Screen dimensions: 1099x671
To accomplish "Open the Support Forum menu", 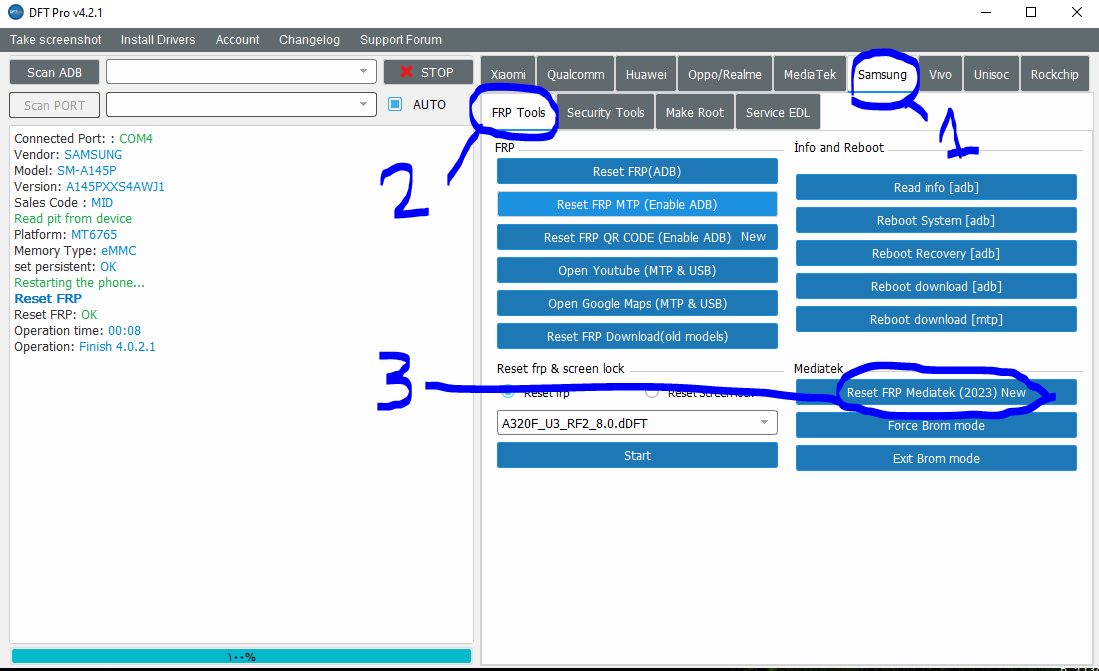I will (401, 40).
